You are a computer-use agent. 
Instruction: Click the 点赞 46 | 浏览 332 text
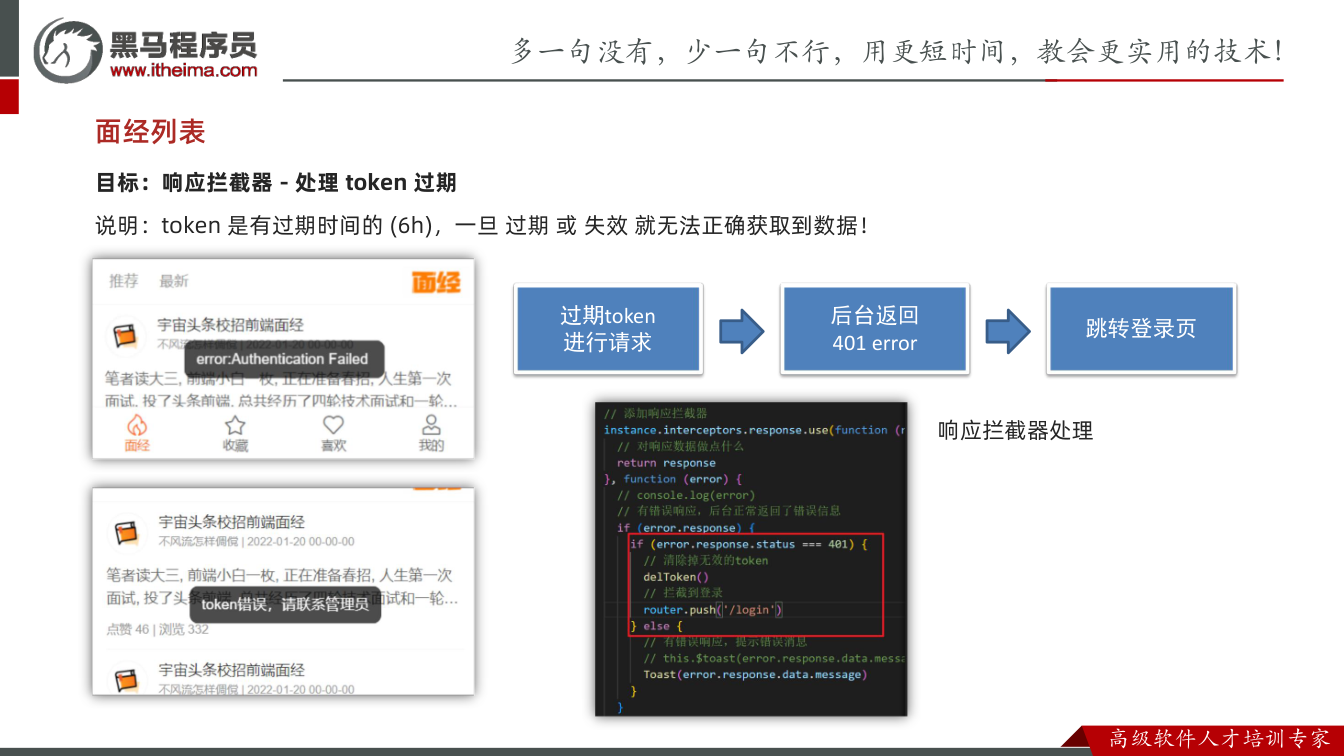[x=157, y=629]
